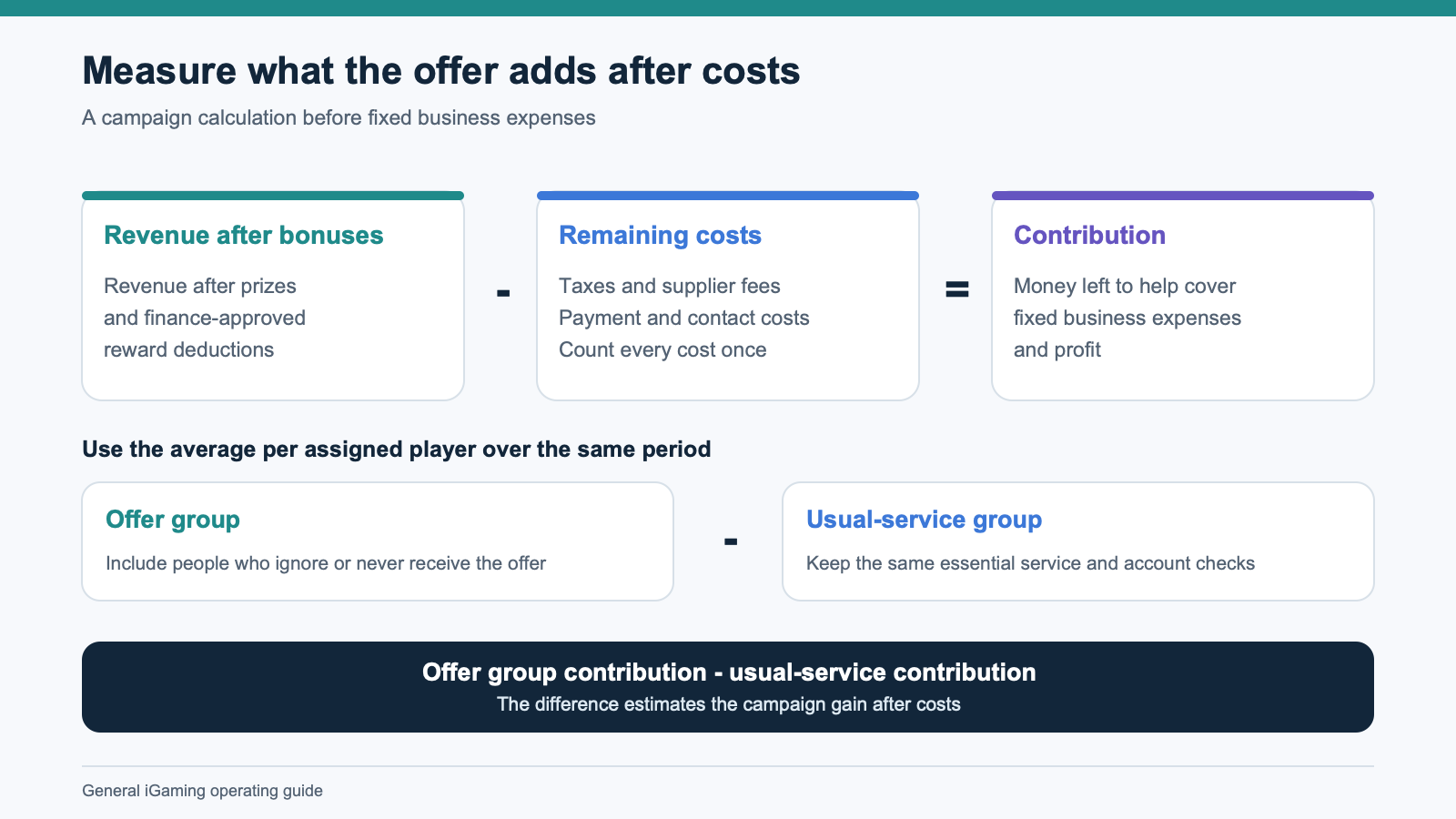
Task: Click the purple 'Contribution' heading
Action: 1089,235
